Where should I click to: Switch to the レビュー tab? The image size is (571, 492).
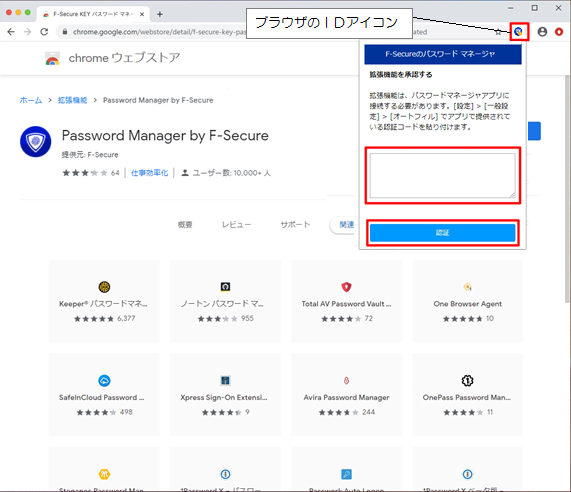click(236, 225)
